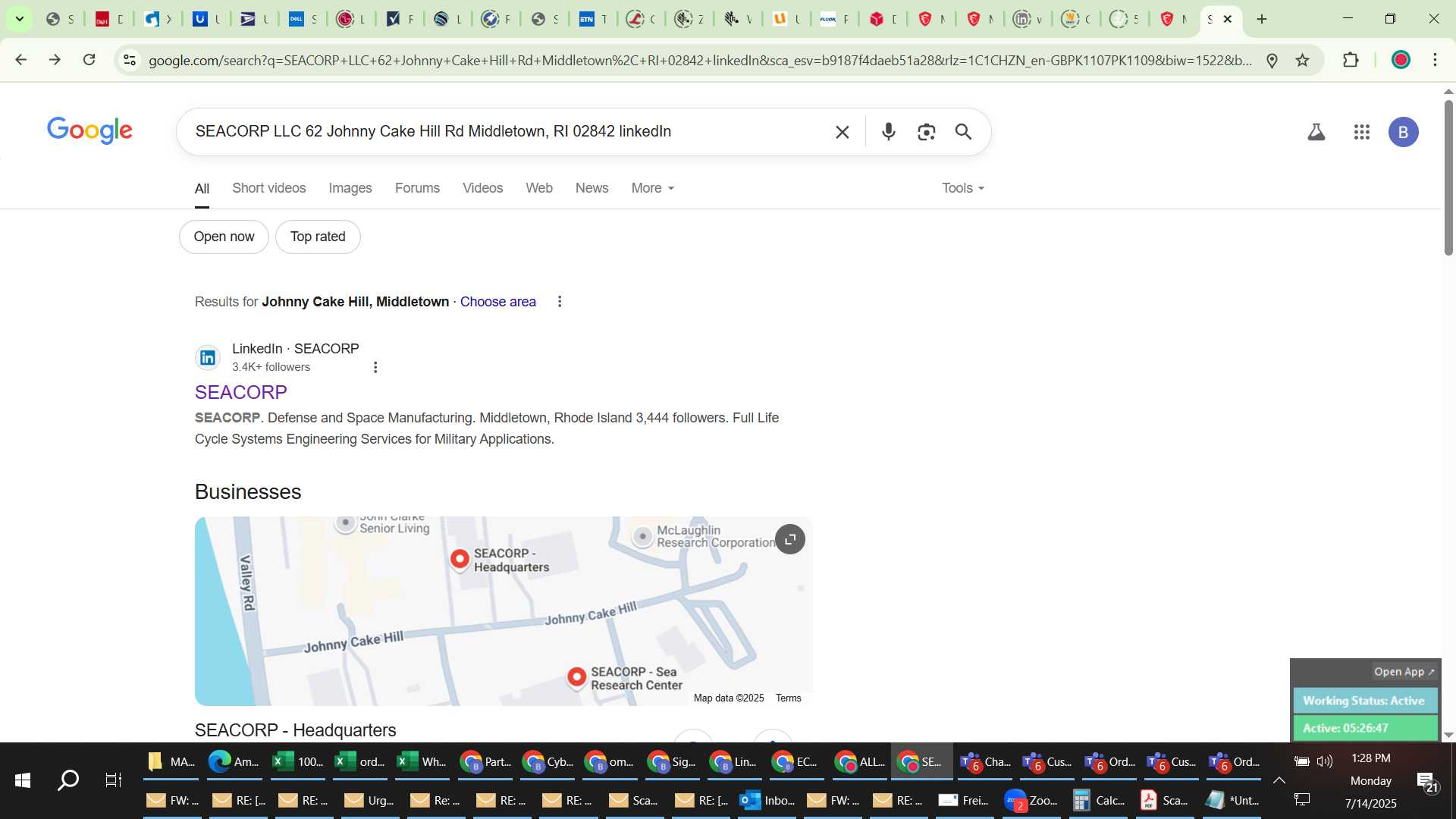
Task: Expand the More search filters dropdown
Action: pos(653,188)
